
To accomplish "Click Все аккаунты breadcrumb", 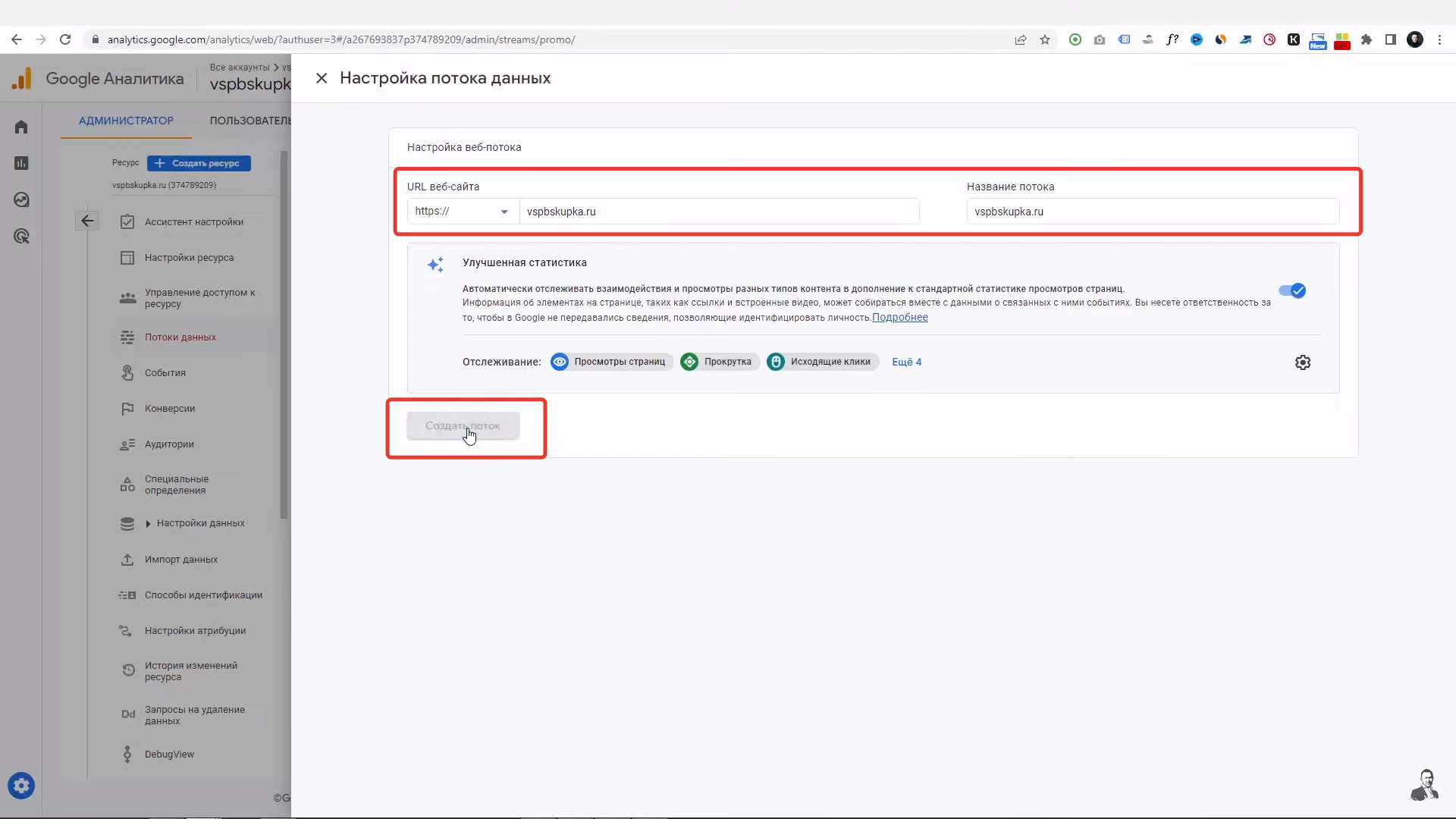I will point(240,67).
